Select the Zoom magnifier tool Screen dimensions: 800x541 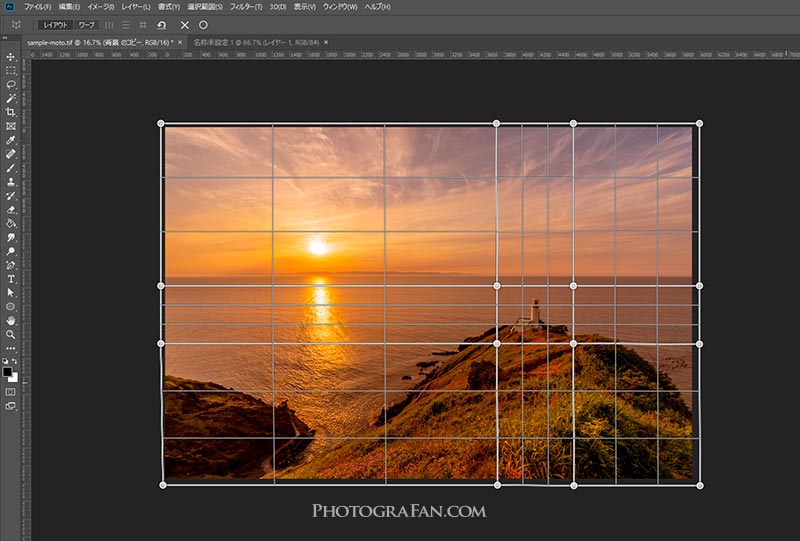coord(10,334)
